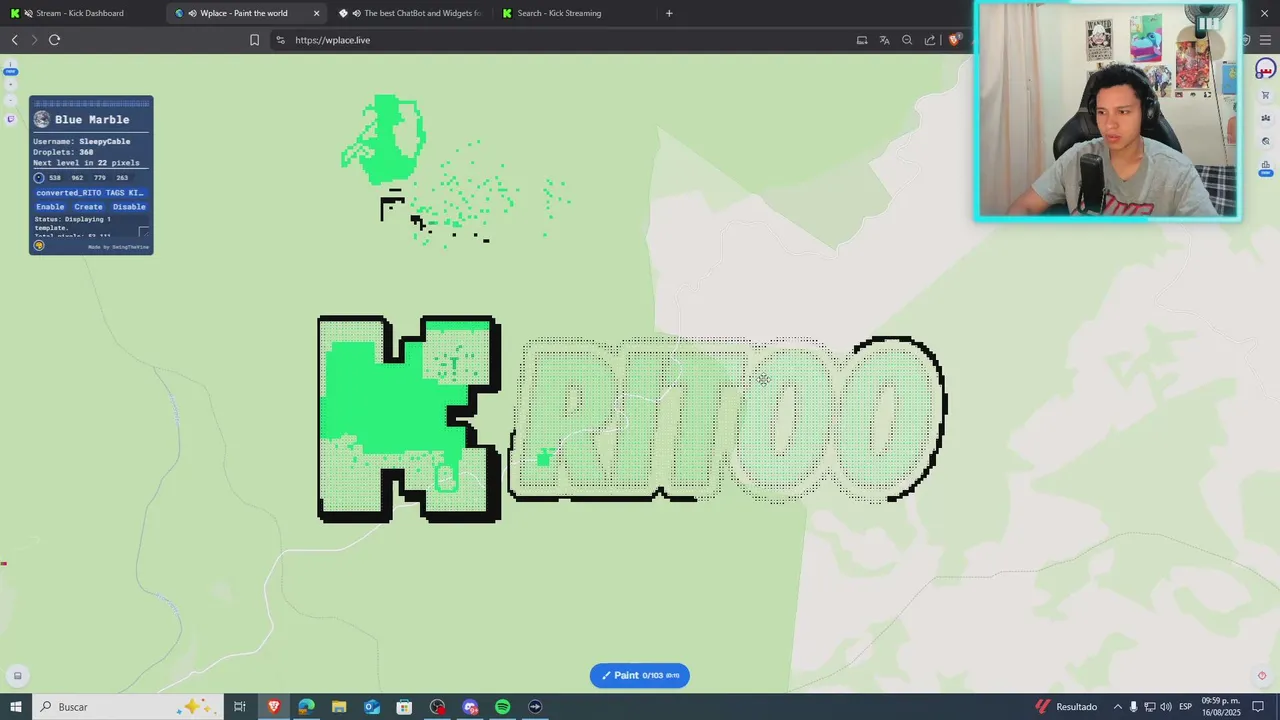Switch to The best ChatBot and Widgets tab
The image size is (1280, 720).
click(412, 13)
